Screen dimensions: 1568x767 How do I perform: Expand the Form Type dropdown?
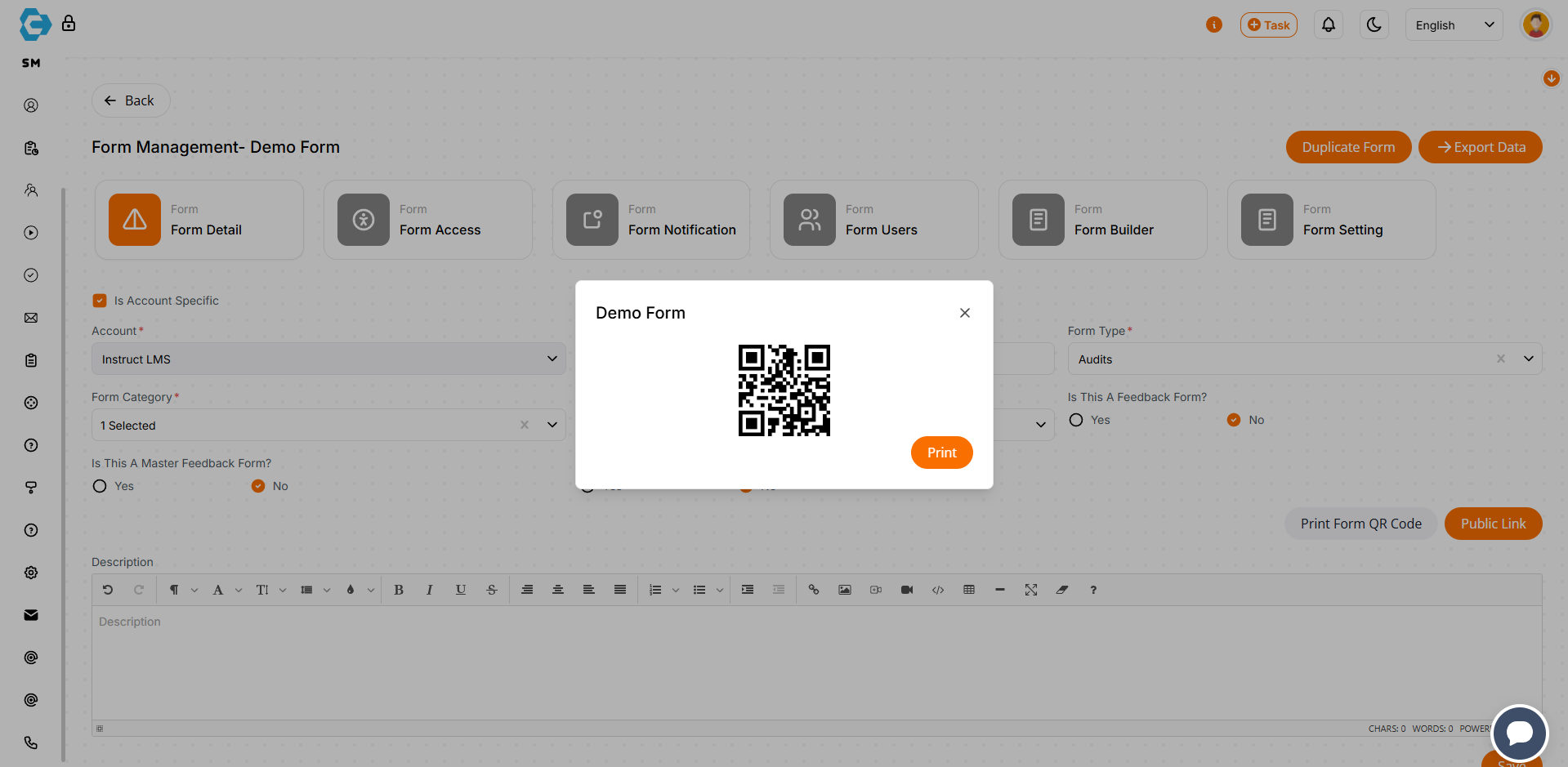tap(1528, 359)
